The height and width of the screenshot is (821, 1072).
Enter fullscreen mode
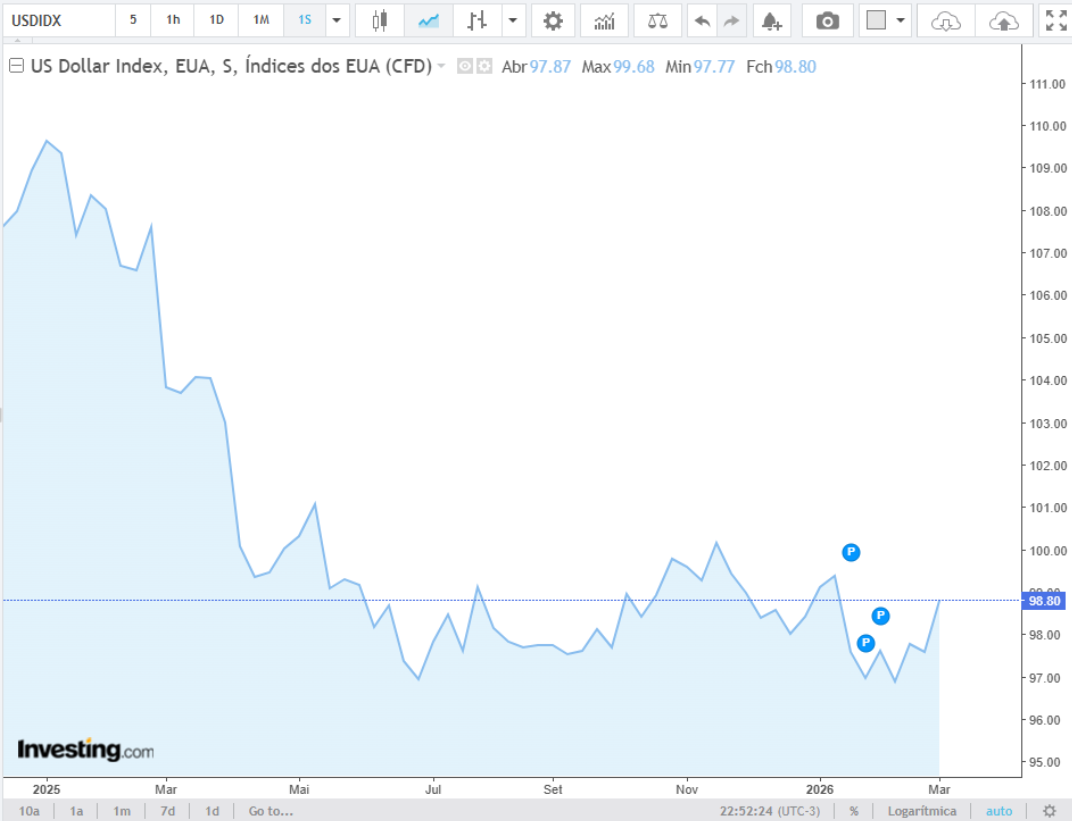point(1056,21)
